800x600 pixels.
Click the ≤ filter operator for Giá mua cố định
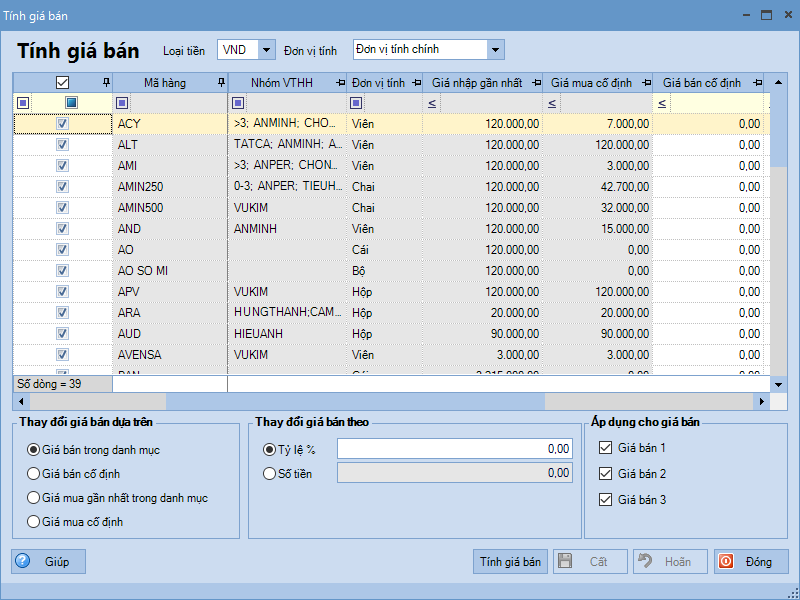pos(552,104)
